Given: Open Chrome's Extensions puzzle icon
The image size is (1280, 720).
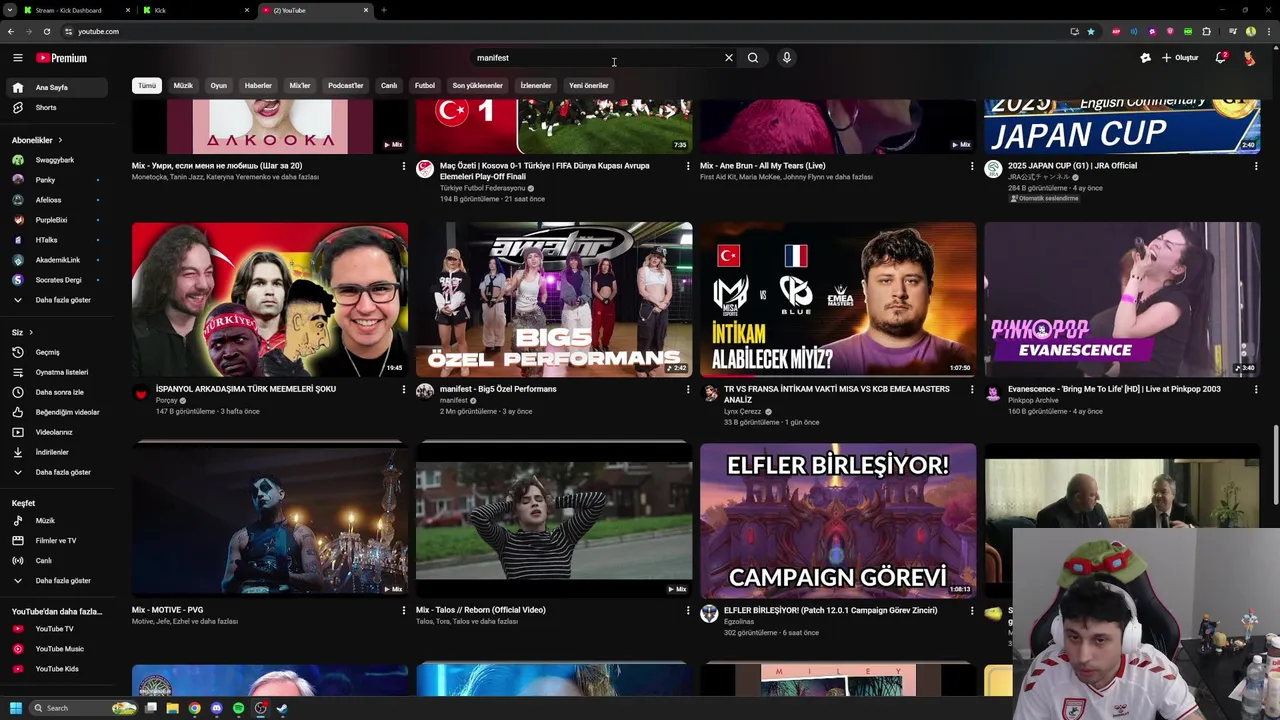Looking at the screenshot, I should point(1206,31).
